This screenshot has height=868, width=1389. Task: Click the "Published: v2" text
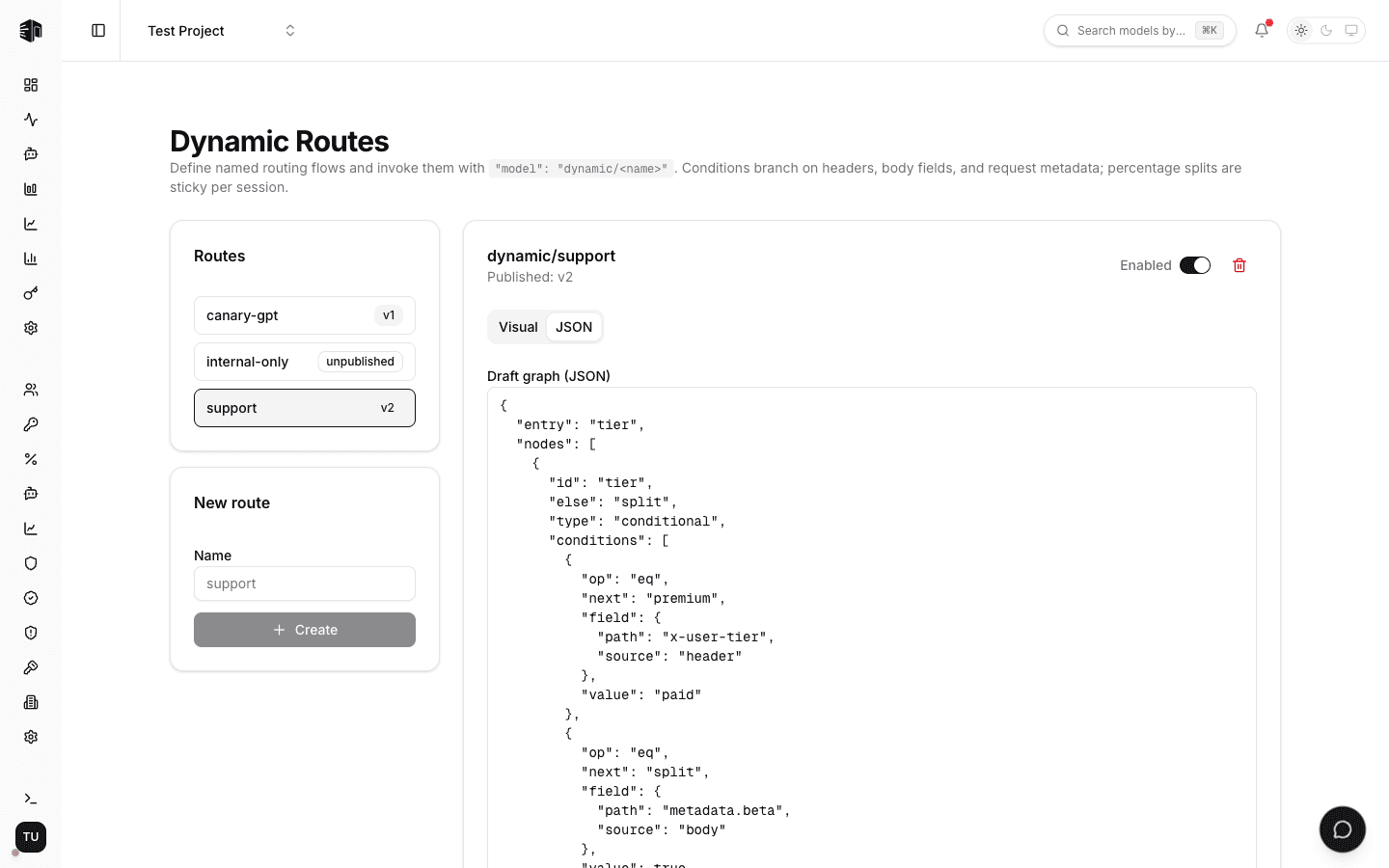click(x=530, y=277)
